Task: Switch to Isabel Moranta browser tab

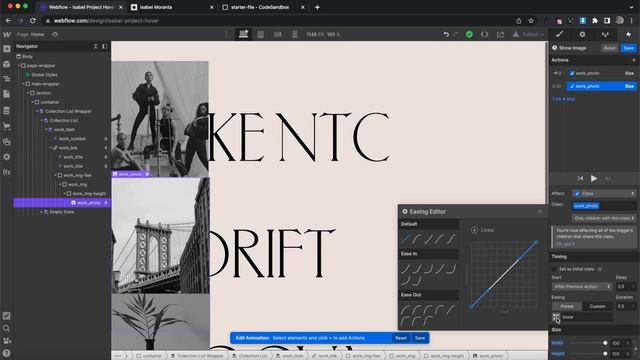Action: (x=172, y=7)
